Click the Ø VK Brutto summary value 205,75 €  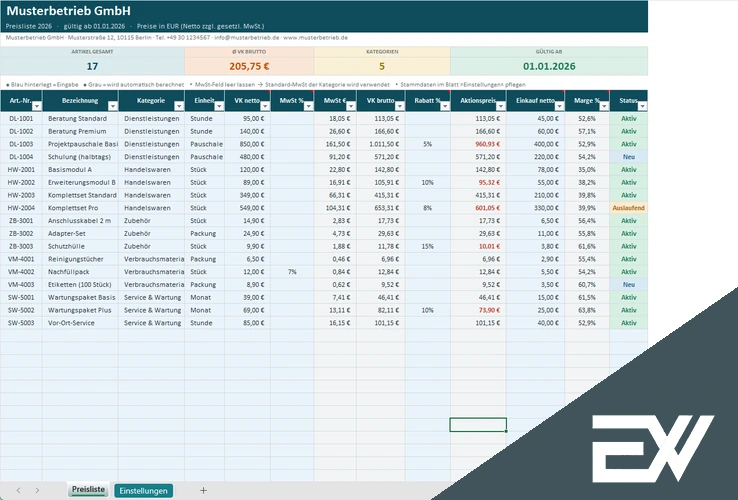coord(249,66)
